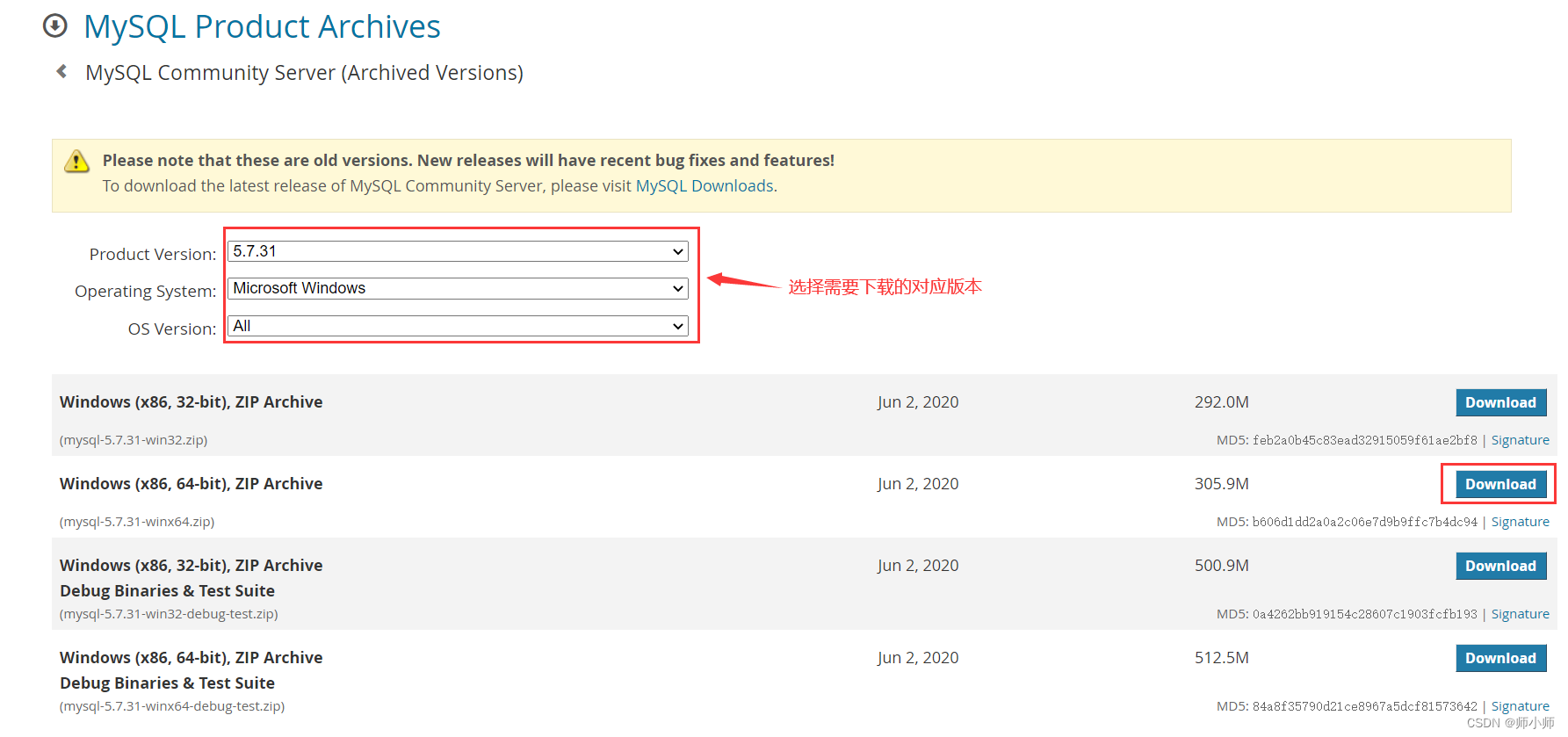Click the 500.9M file size value
Image resolution: width=1568 pixels, height=737 pixels.
tap(1221, 566)
